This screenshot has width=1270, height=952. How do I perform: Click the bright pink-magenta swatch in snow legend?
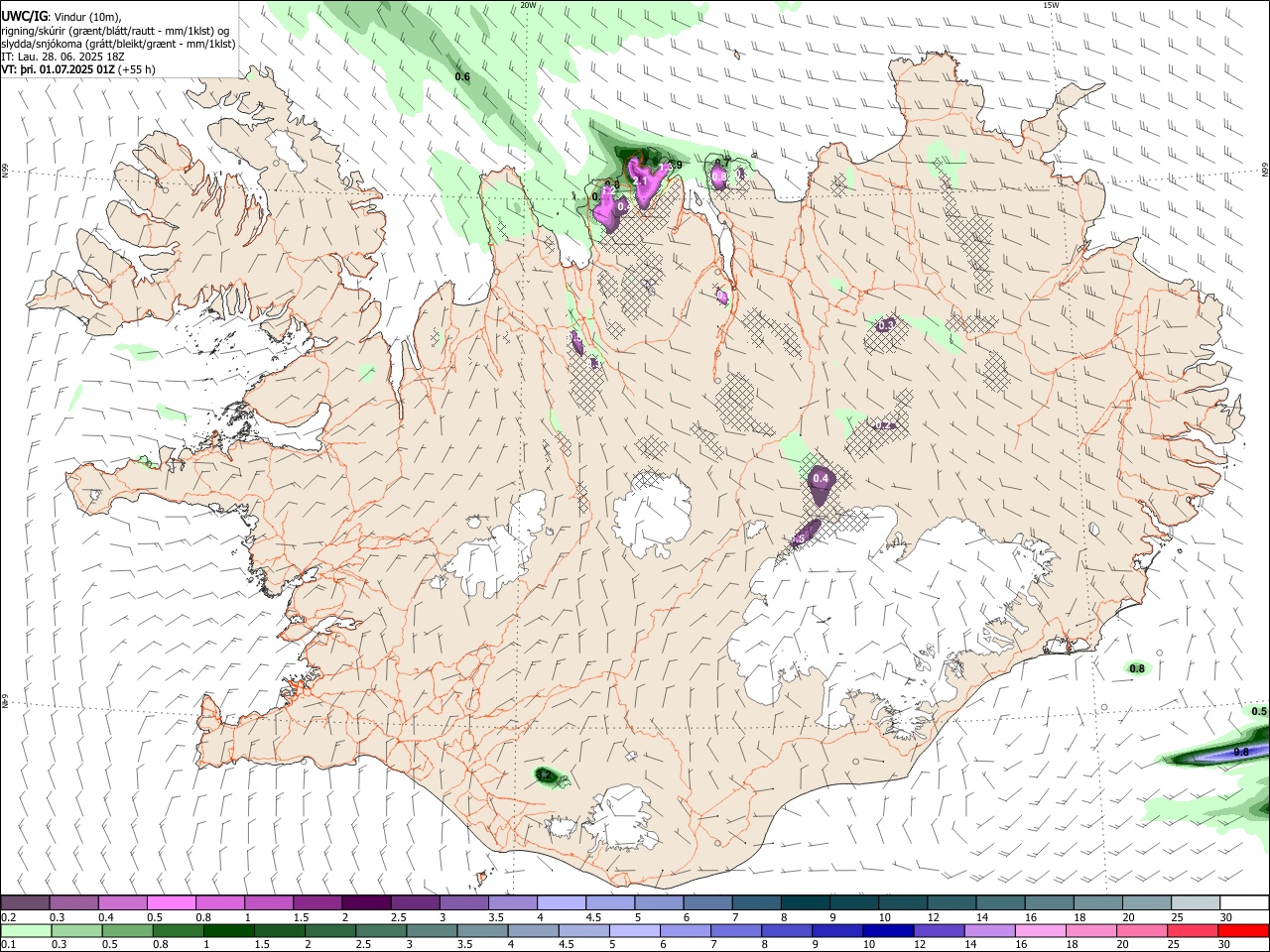(170, 902)
